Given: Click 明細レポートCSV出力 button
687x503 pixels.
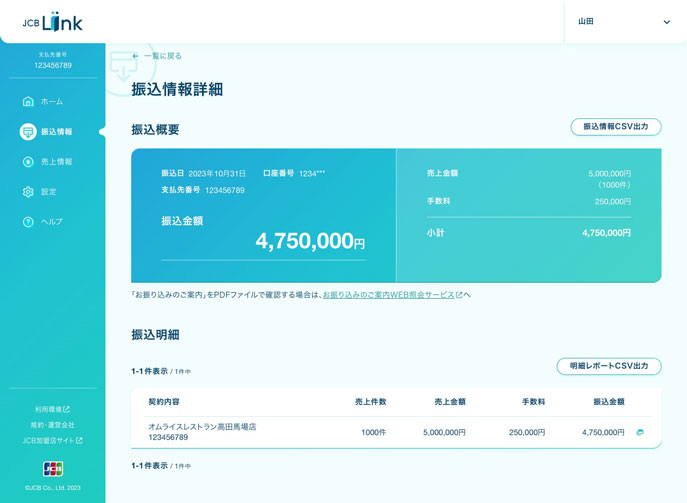Looking at the screenshot, I should [609, 366].
